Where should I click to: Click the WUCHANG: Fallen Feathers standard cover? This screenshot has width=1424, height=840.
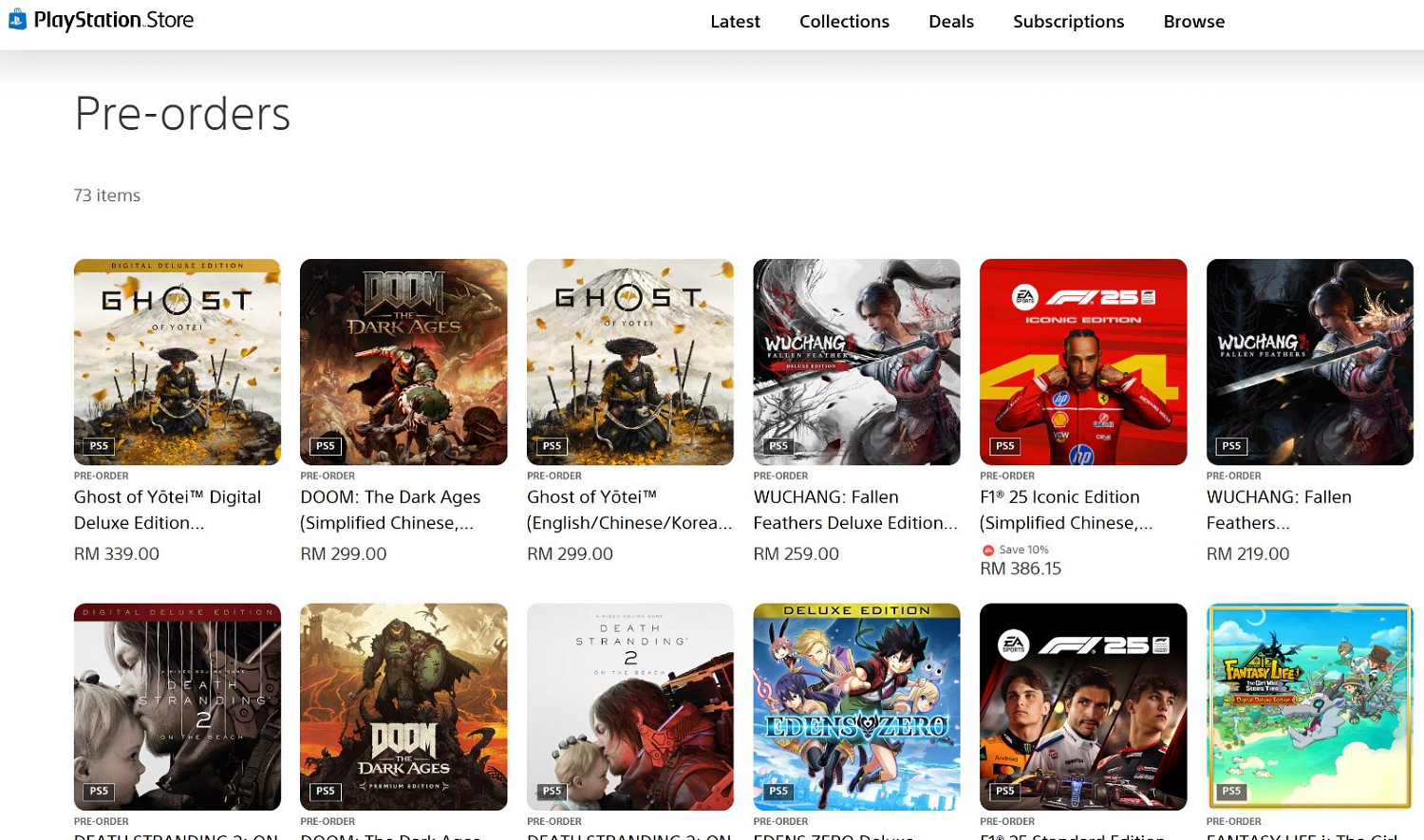[x=1309, y=362]
